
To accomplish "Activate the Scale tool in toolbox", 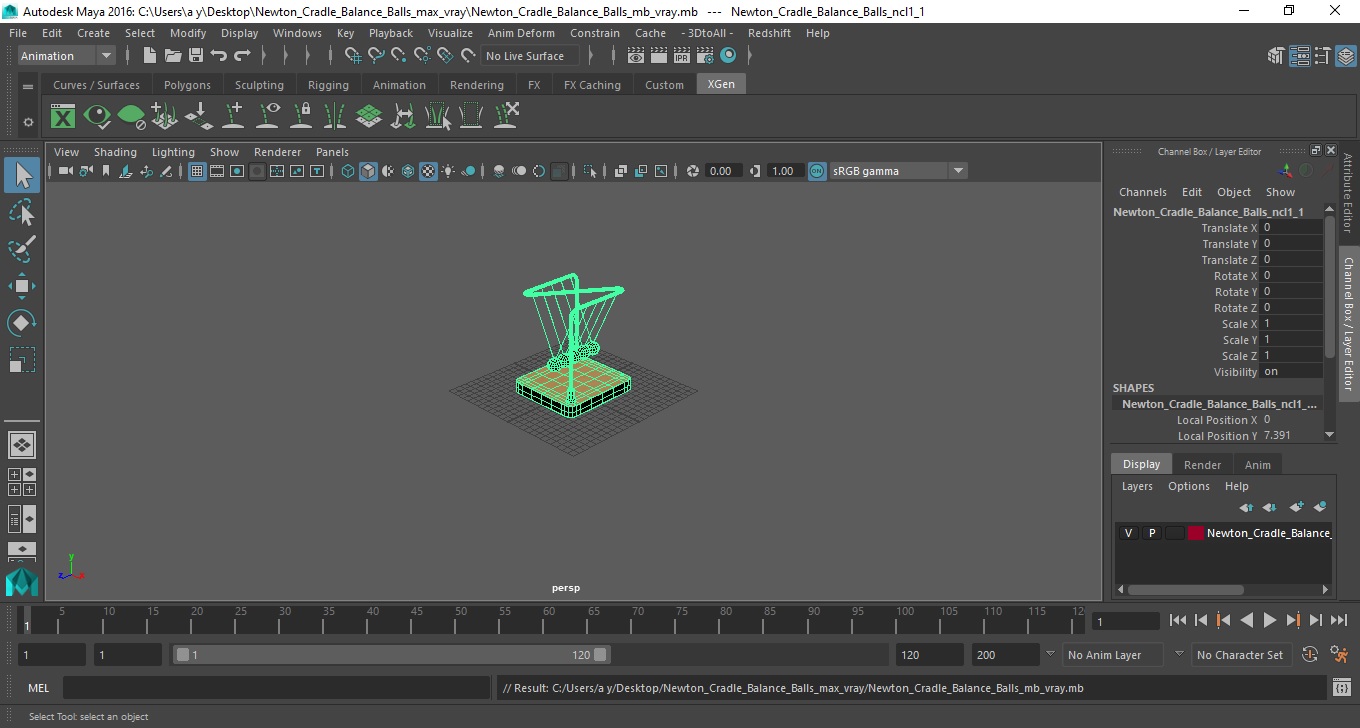I will [x=22, y=360].
